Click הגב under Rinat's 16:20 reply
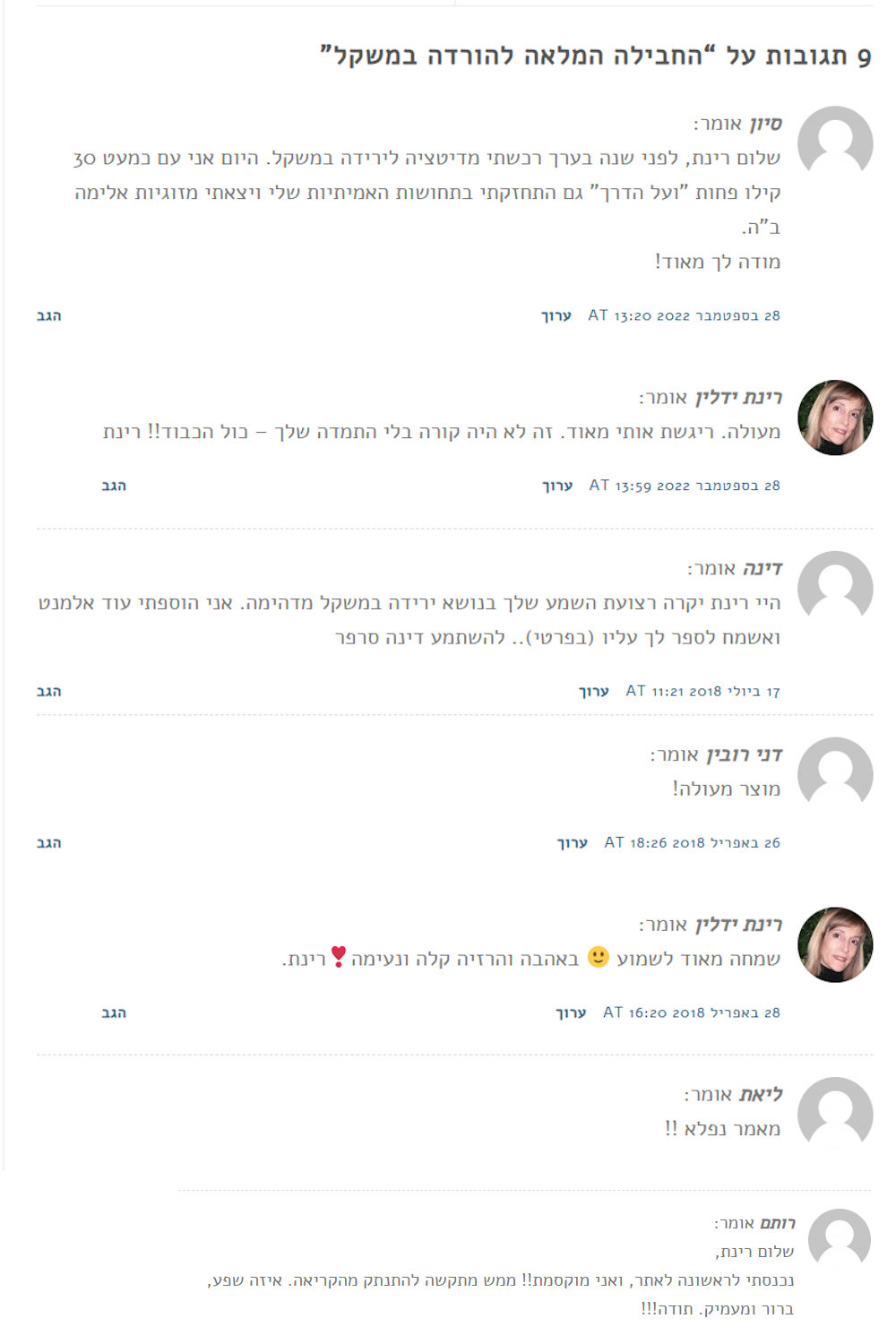Screen dimensions: 896x1344 (114, 1012)
